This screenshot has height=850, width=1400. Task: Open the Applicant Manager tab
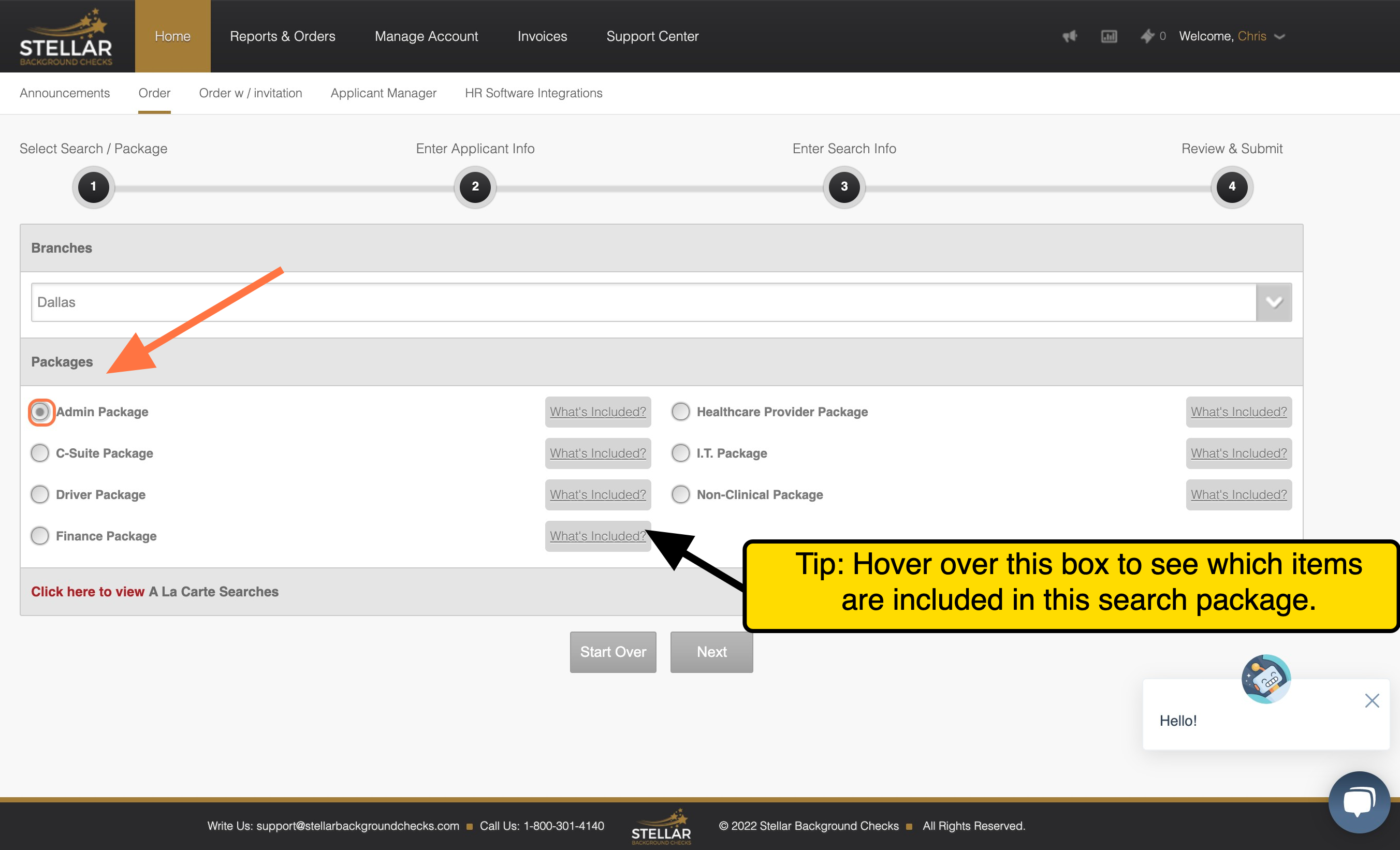384,93
